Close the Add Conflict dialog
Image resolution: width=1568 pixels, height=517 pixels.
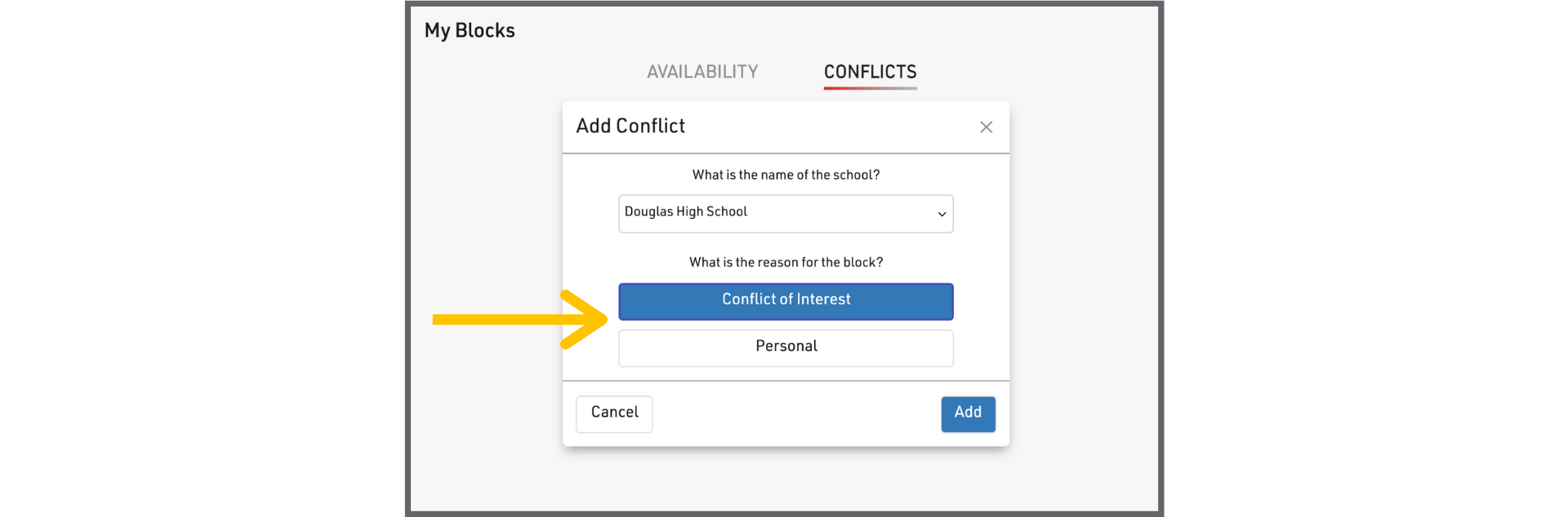(x=986, y=127)
